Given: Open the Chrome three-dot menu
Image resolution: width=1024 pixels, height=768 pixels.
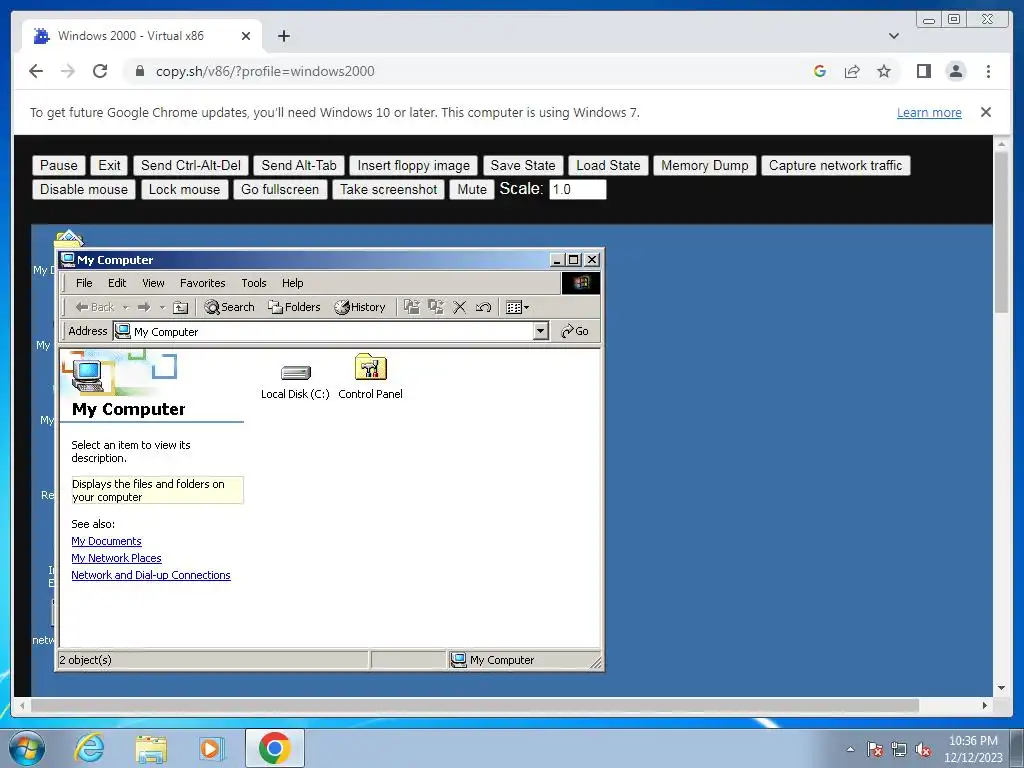Looking at the screenshot, I should [x=988, y=71].
